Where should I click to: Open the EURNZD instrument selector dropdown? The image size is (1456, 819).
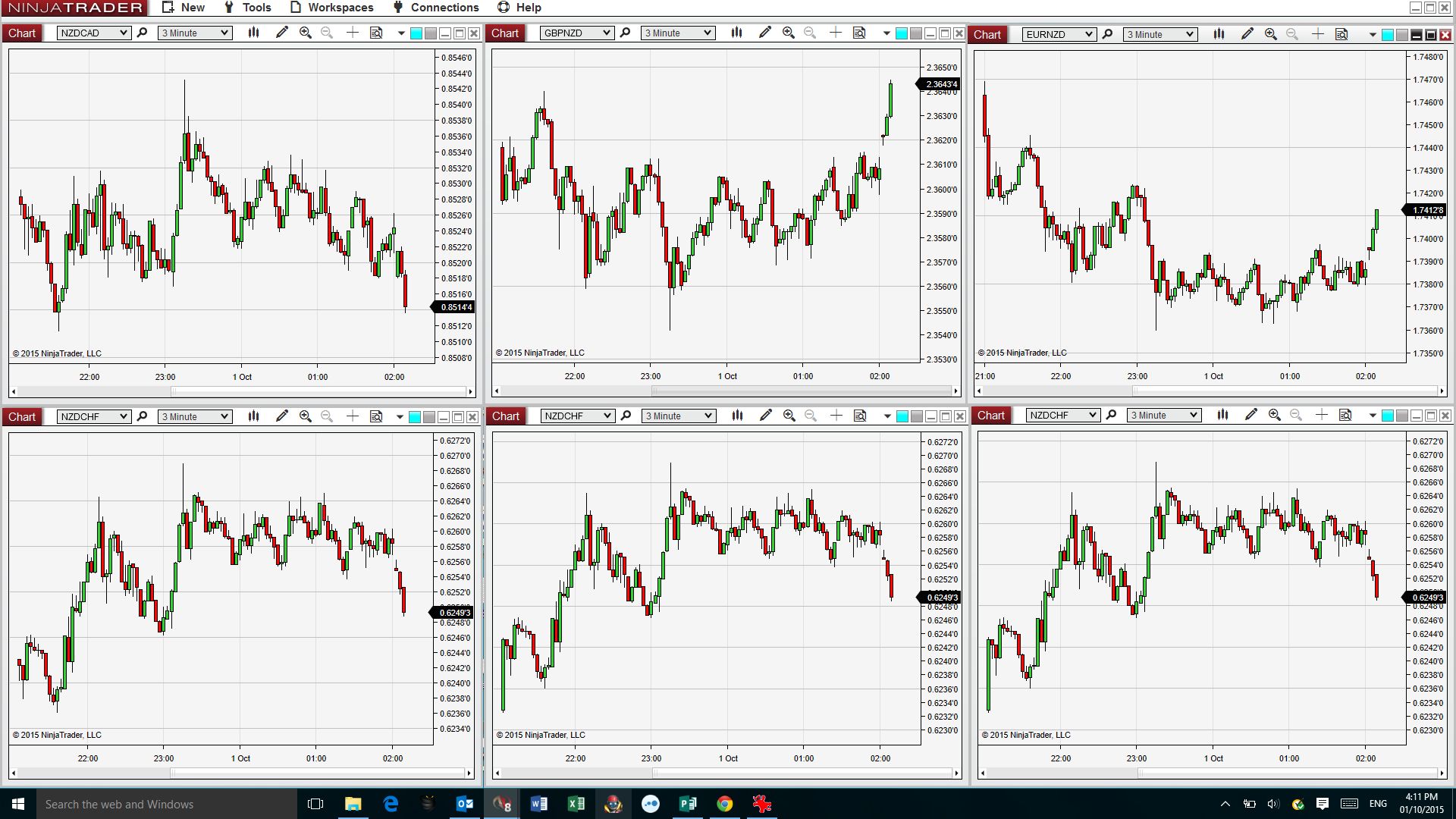1059,34
